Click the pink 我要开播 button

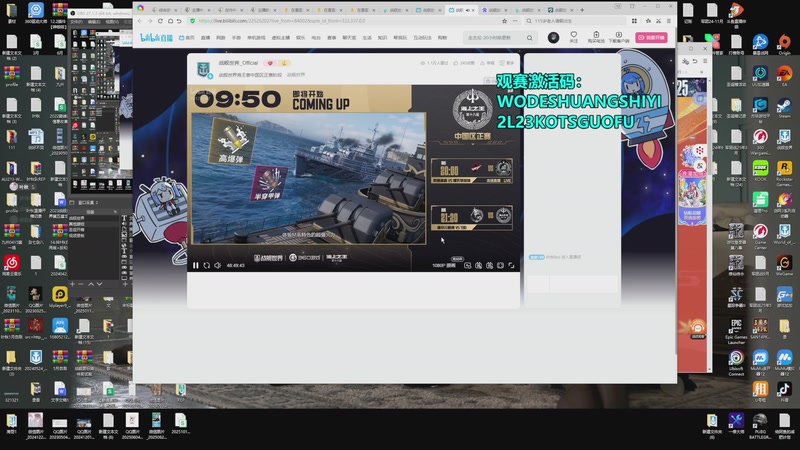(651, 37)
